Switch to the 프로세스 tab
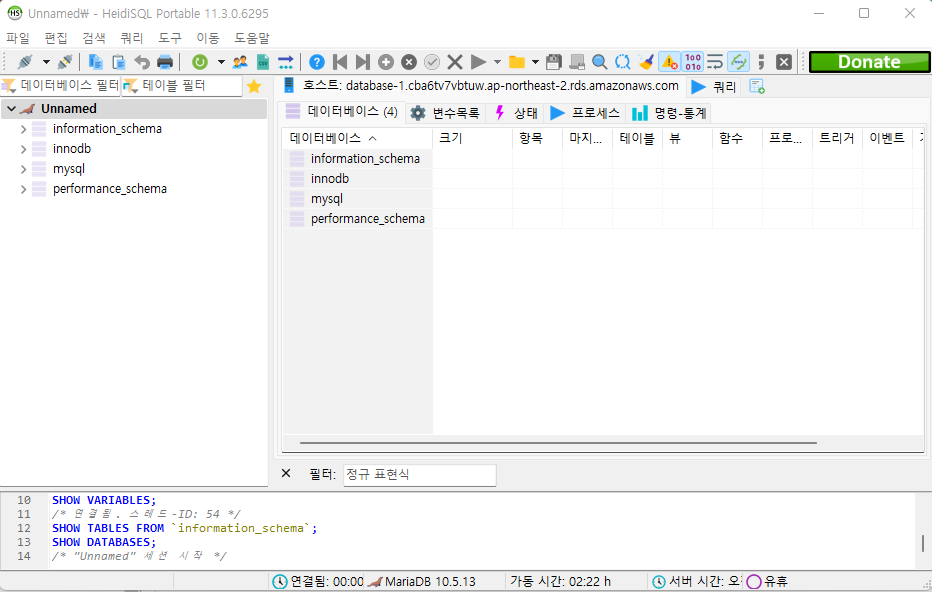 pyautogui.click(x=585, y=113)
